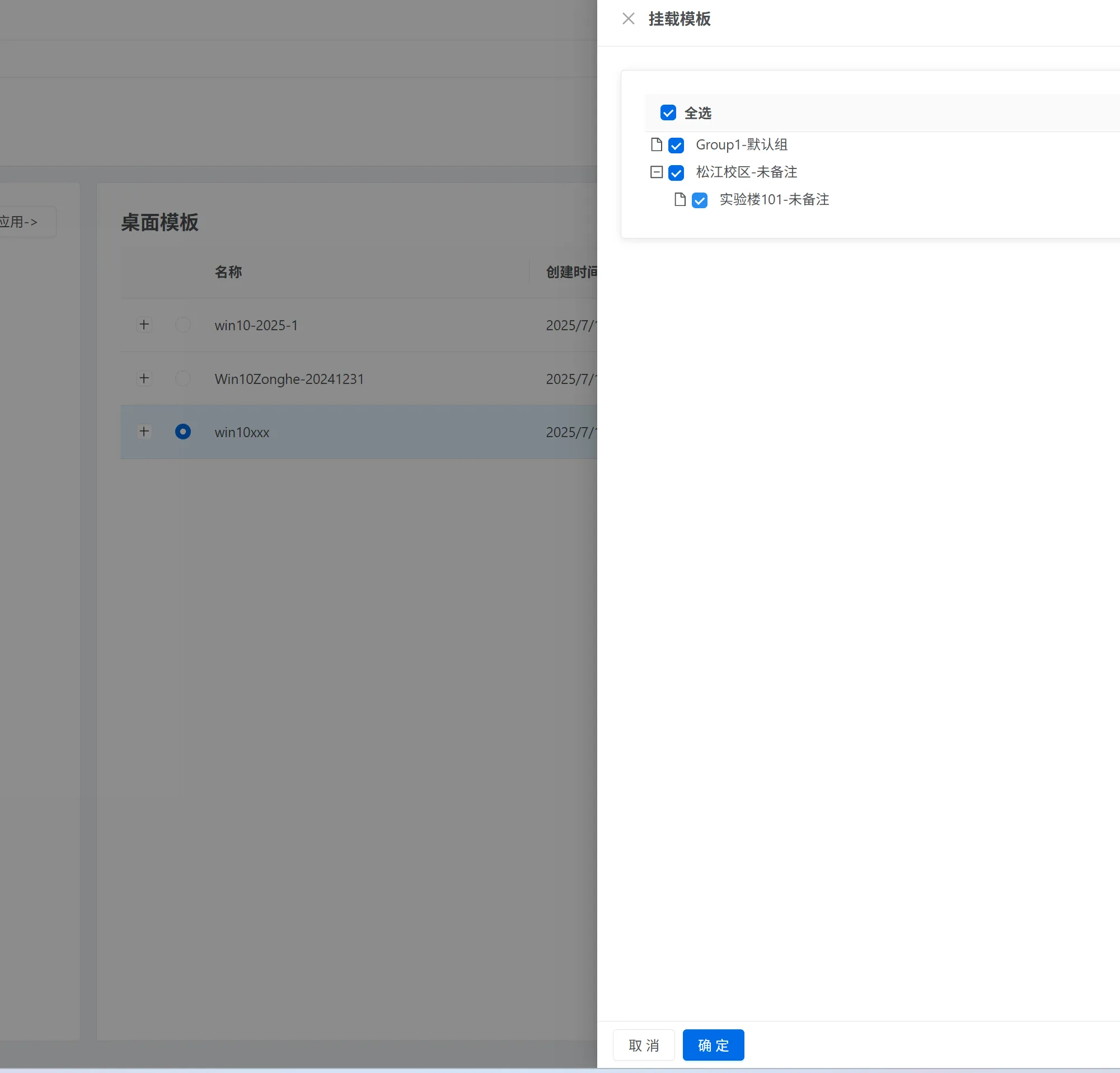
Task: Click the 桌面模板 heading
Action: pos(160,222)
